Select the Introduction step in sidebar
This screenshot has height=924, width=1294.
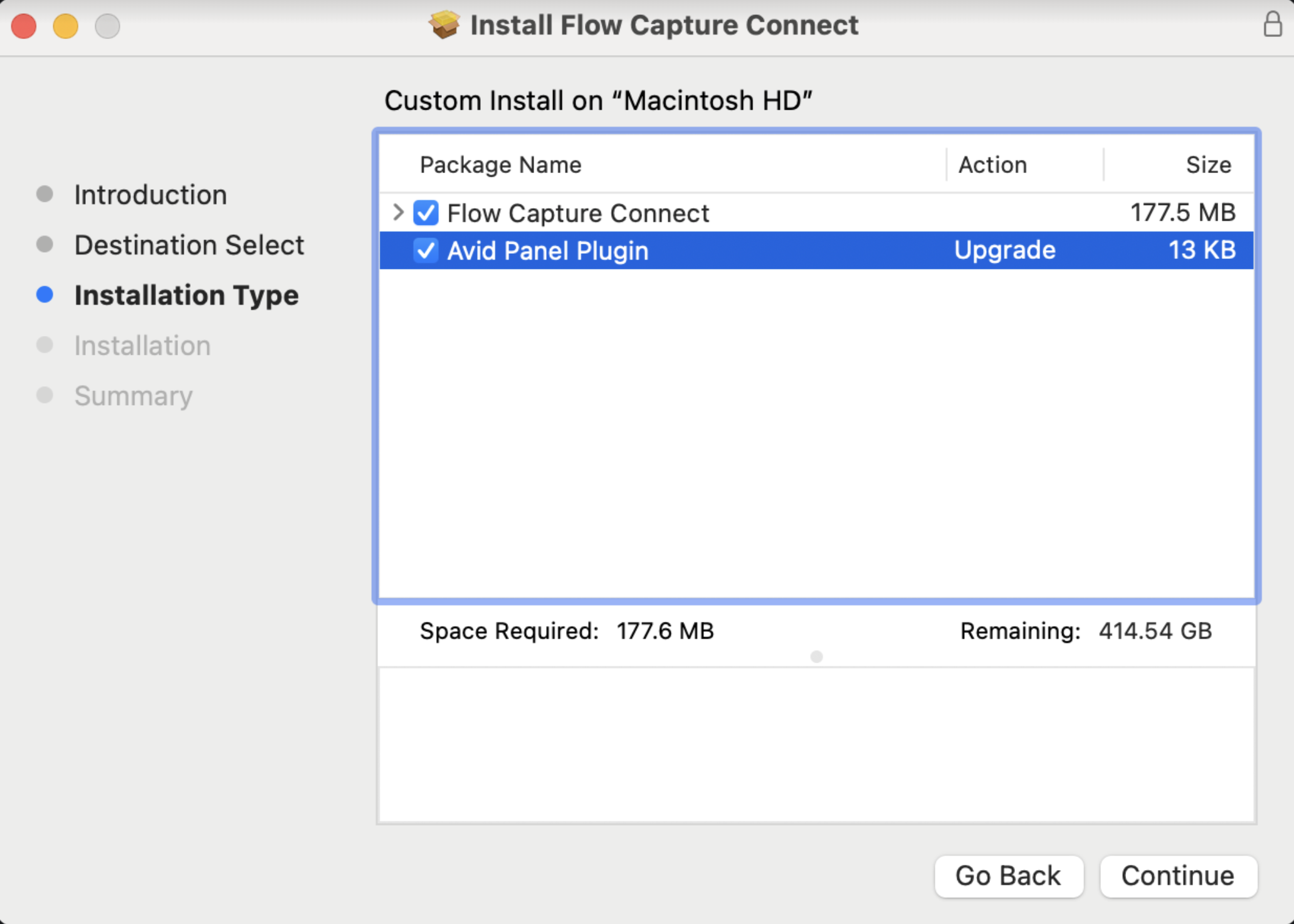[x=150, y=195]
